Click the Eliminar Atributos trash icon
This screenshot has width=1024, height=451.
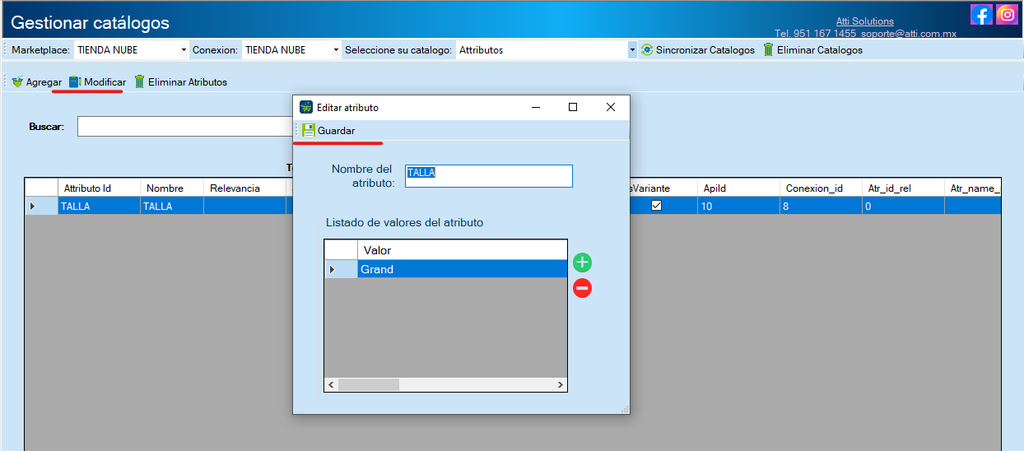[139, 82]
